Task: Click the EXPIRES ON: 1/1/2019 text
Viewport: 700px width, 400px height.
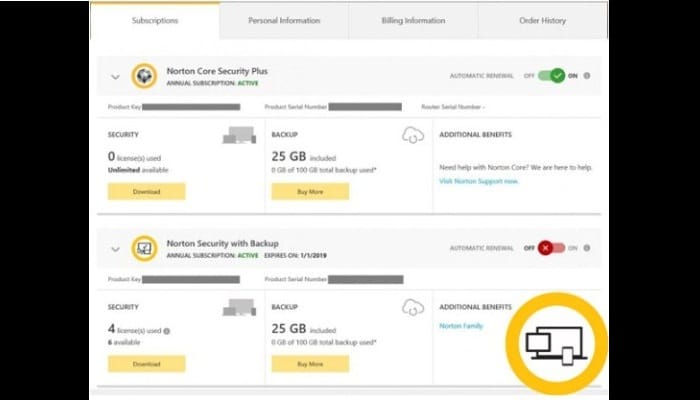Action: [295, 256]
